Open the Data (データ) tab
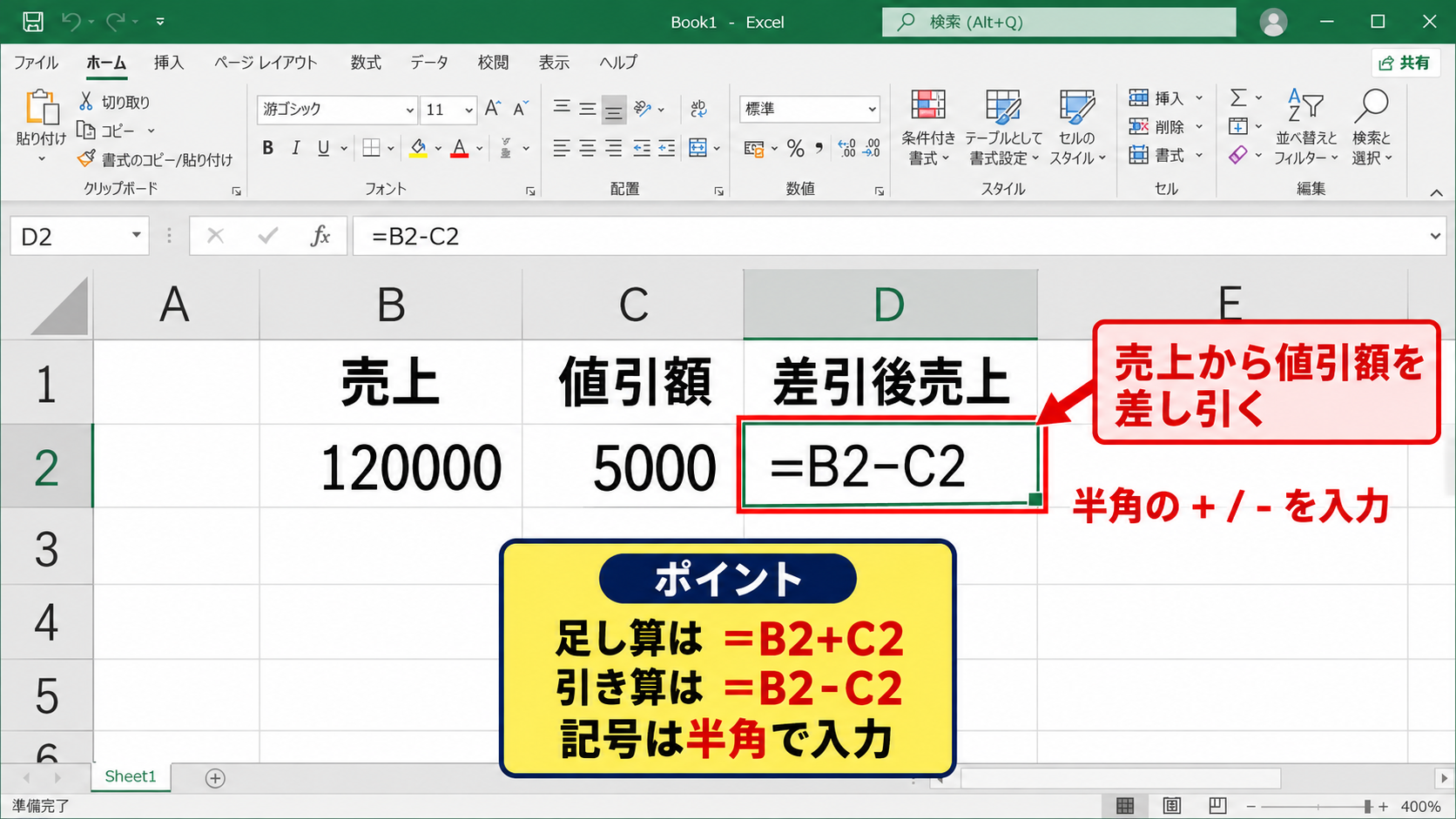 pyautogui.click(x=429, y=63)
